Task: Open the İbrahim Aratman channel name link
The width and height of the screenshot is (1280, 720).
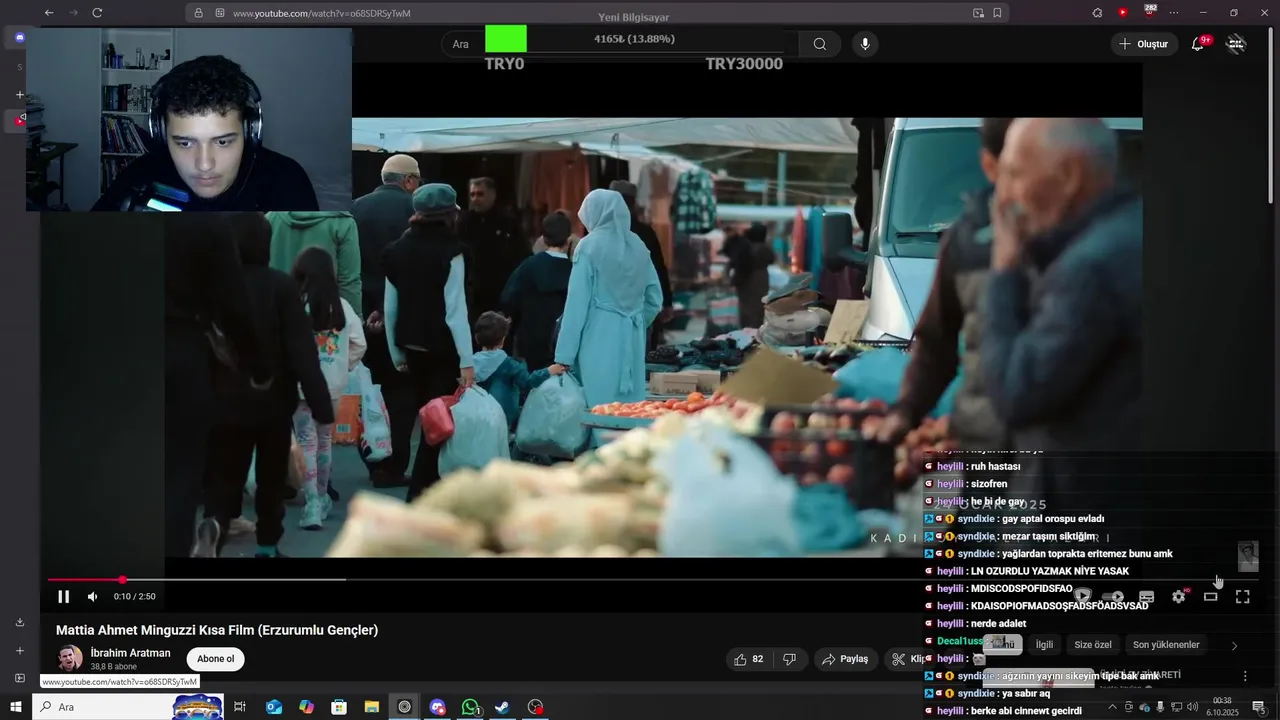Action: [x=130, y=653]
